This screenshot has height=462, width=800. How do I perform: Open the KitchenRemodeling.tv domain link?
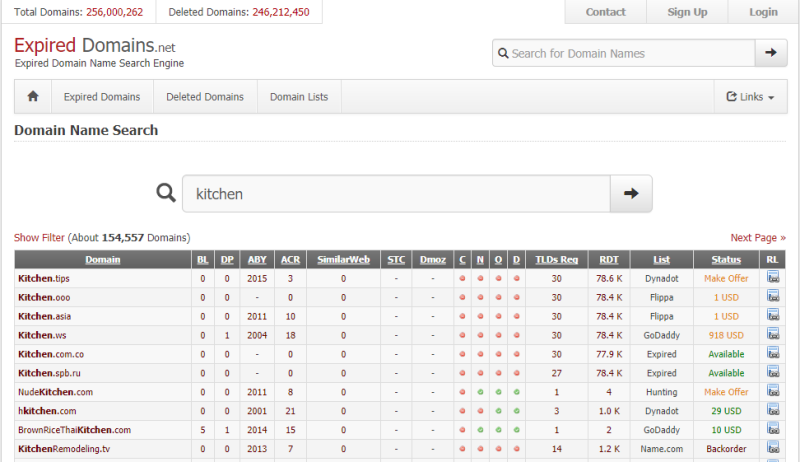point(64,449)
